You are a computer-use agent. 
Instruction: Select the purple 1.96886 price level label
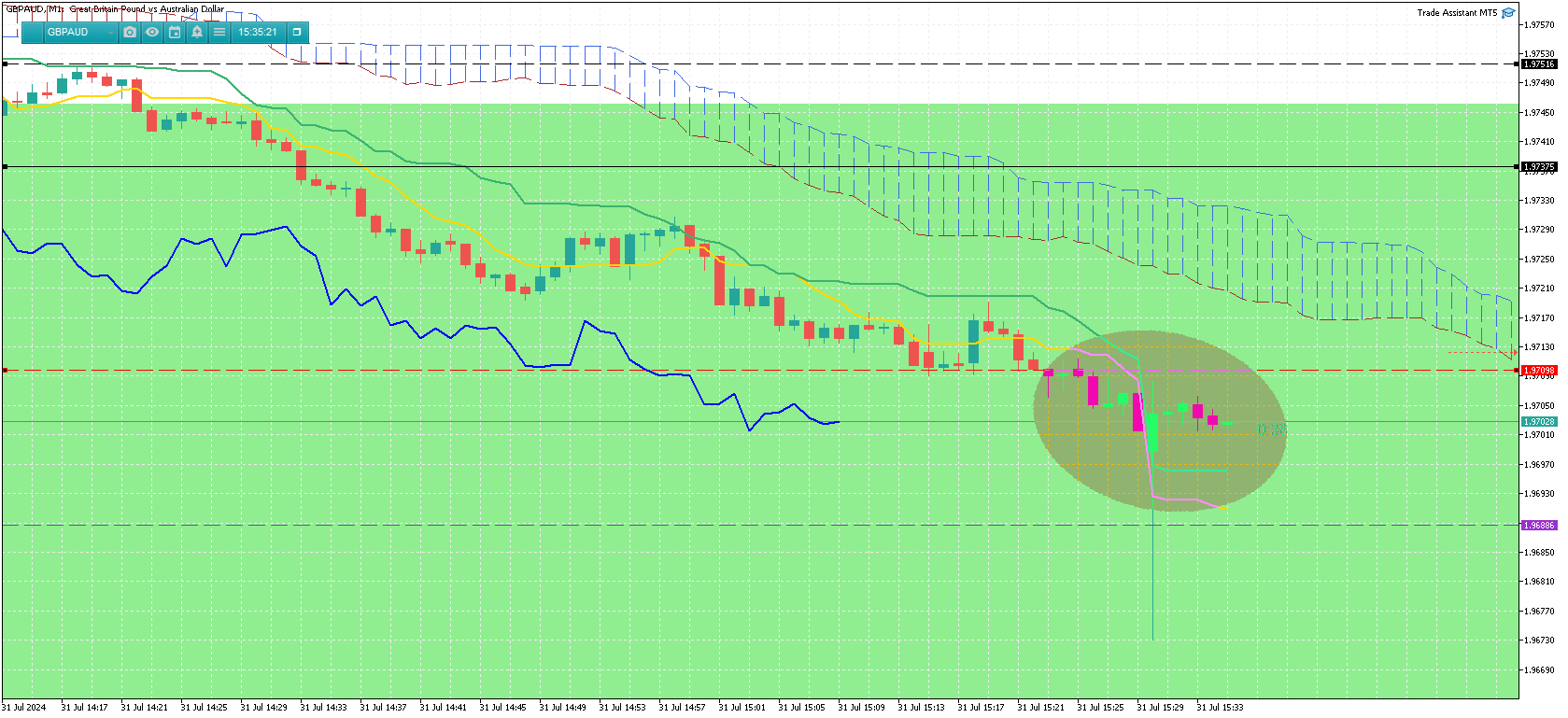[1540, 526]
